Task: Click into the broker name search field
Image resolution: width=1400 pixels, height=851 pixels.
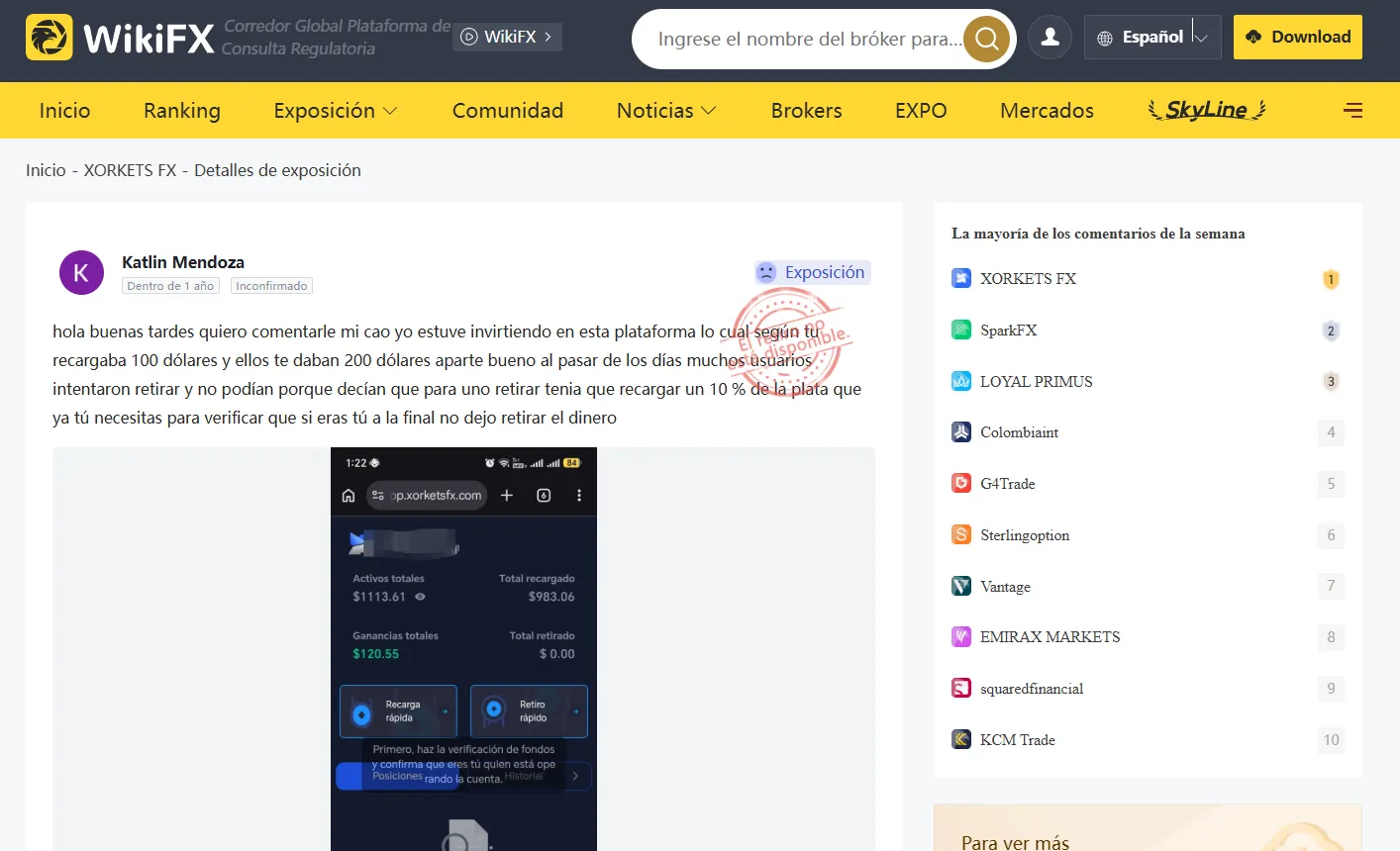Action: 808,39
